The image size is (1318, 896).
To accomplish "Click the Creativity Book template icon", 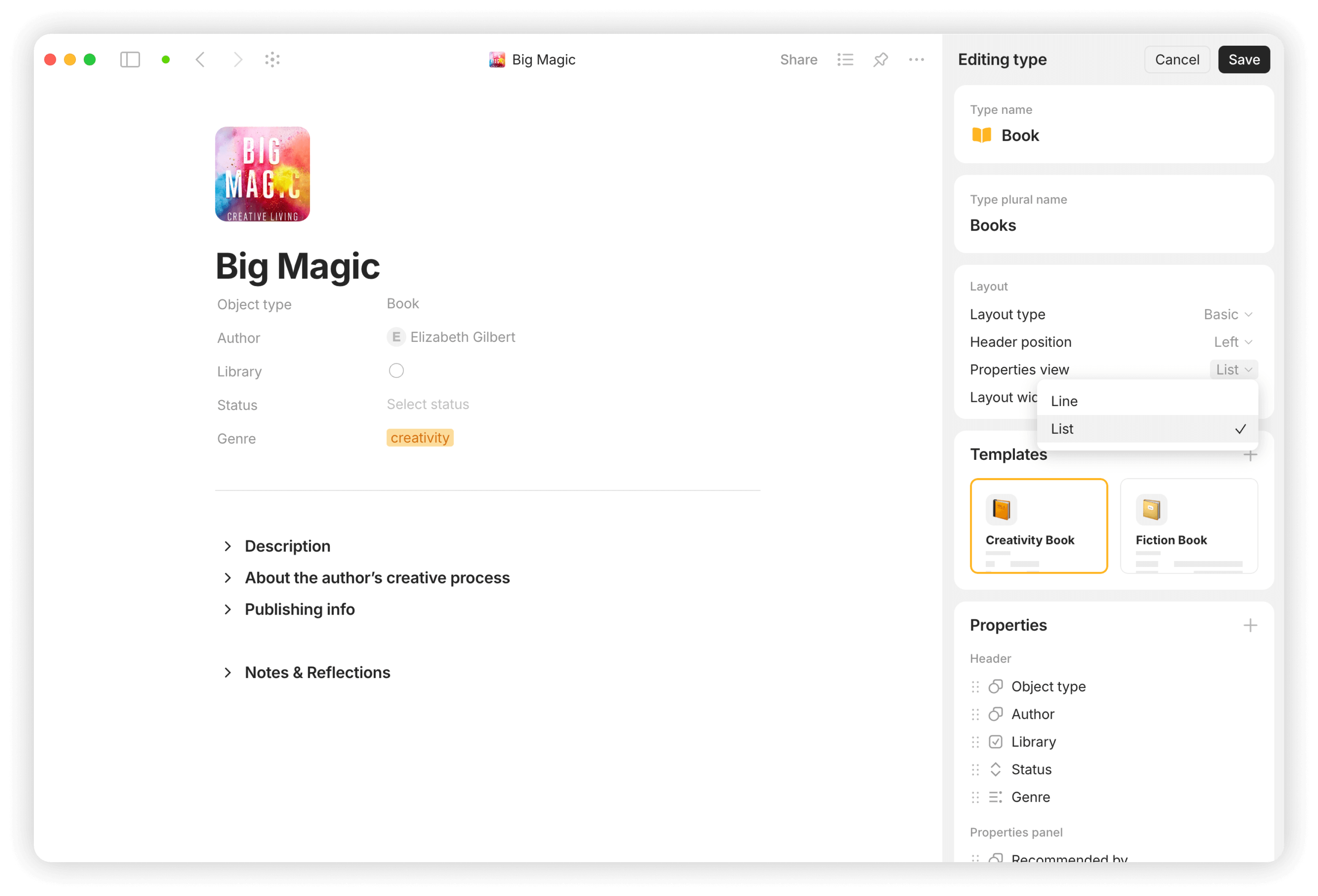I will pyautogui.click(x=1001, y=509).
